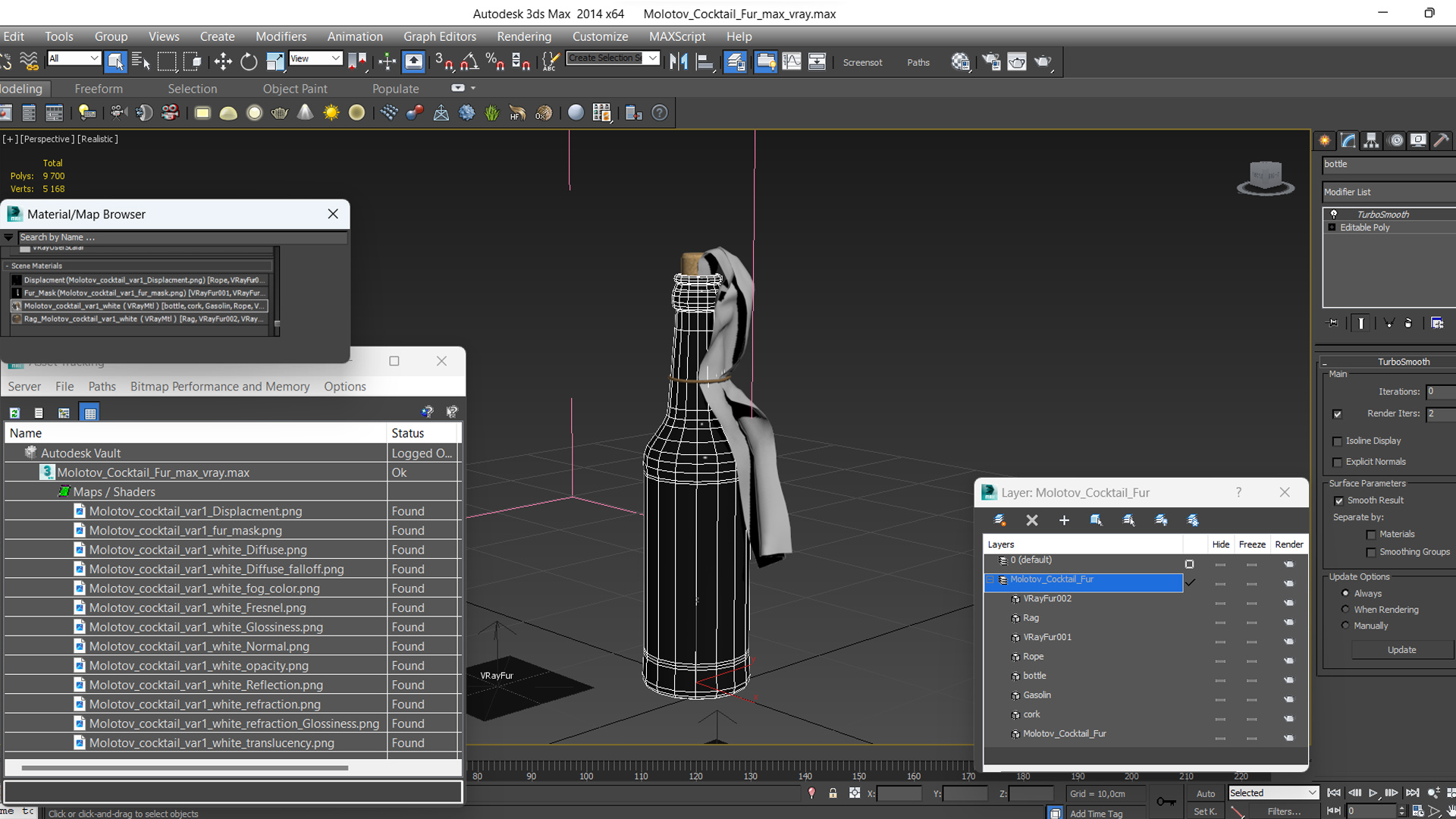
Task: Open Select by Name tool
Action: [x=141, y=61]
